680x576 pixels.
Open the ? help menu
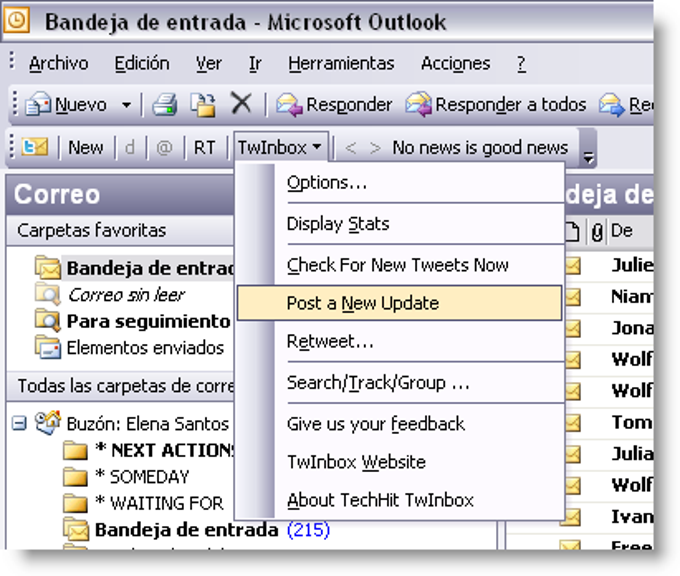pos(521,64)
